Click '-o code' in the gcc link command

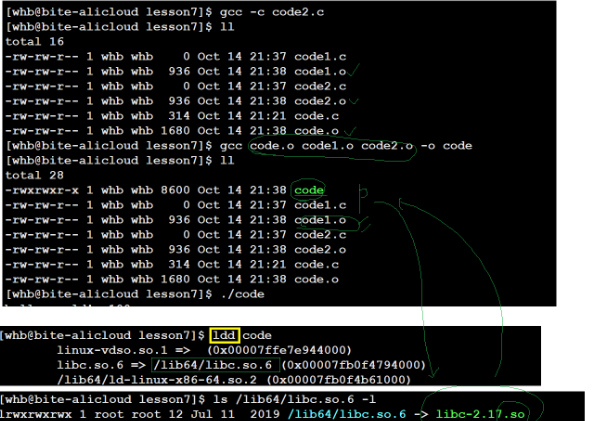click(446, 146)
